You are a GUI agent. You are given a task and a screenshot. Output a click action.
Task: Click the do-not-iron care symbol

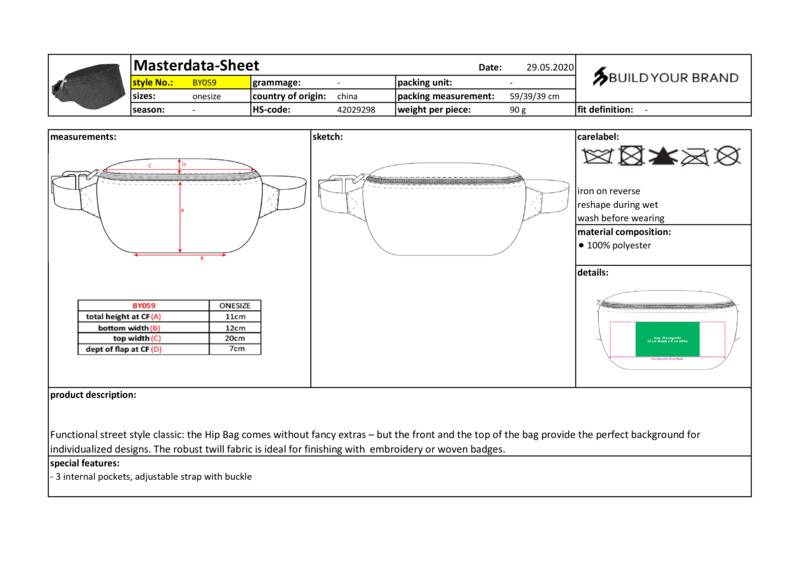click(695, 156)
